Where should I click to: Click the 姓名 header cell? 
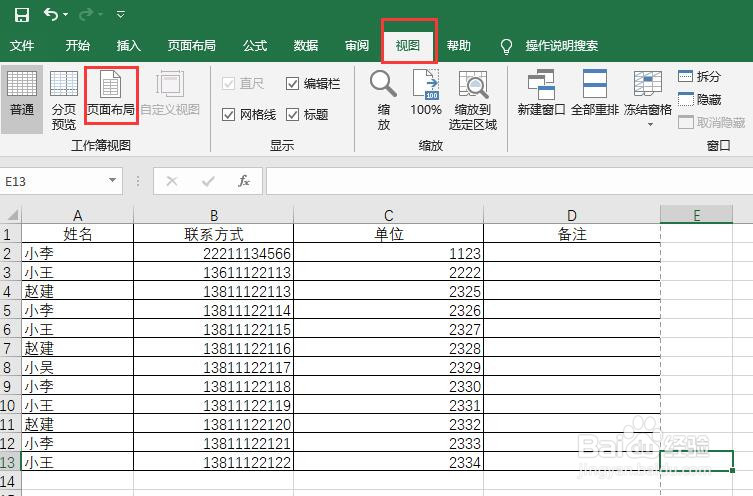pos(77,234)
